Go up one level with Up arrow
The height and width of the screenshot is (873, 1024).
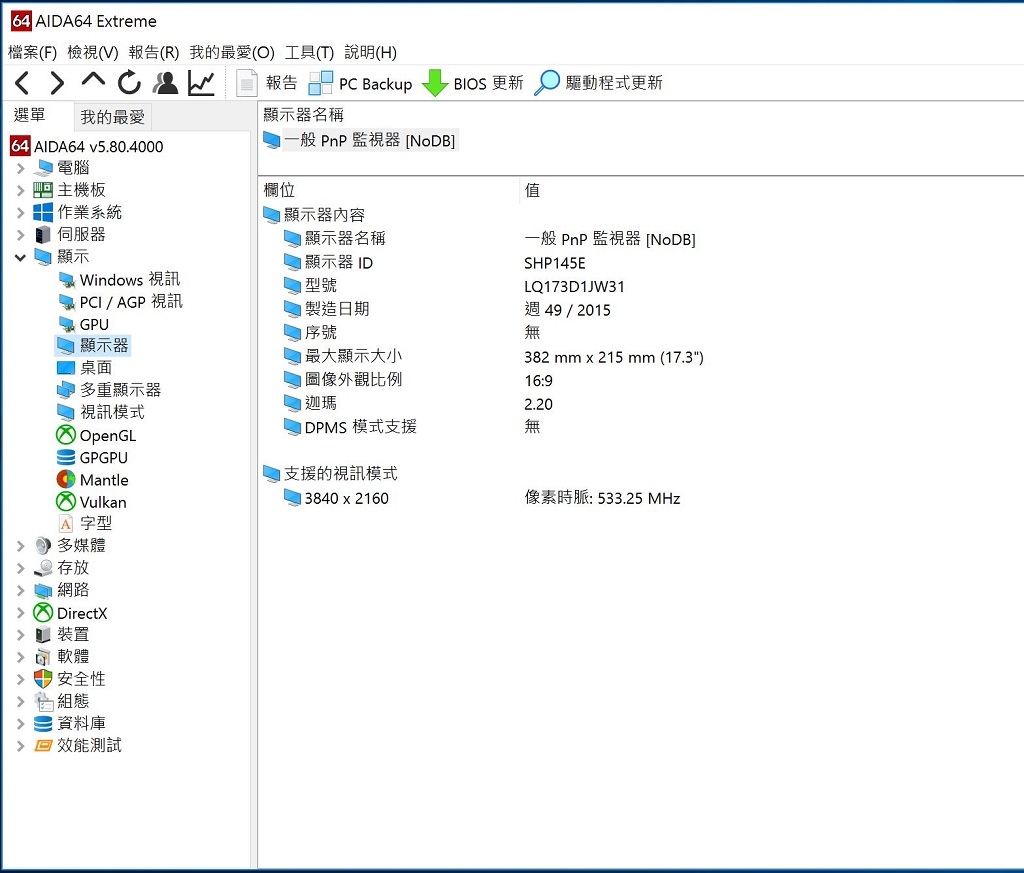tap(93, 81)
